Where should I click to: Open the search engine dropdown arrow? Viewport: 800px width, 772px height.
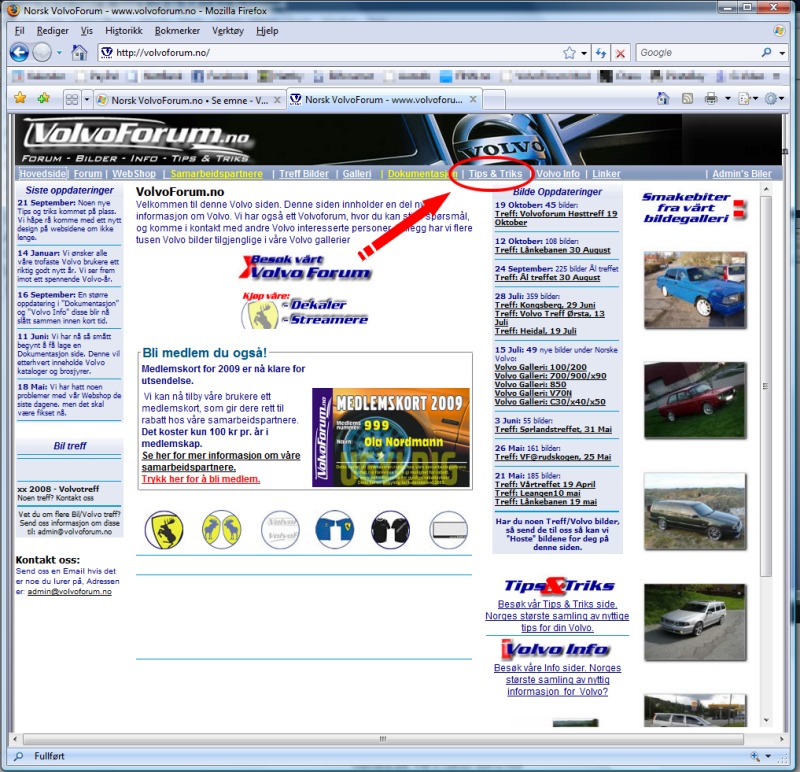pyautogui.click(x=782, y=53)
